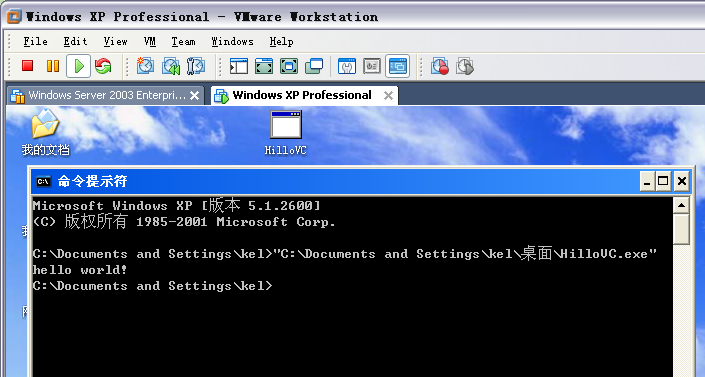Image resolution: width=705 pixels, height=377 pixels.
Task: Open the View menu
Action: 115,41
